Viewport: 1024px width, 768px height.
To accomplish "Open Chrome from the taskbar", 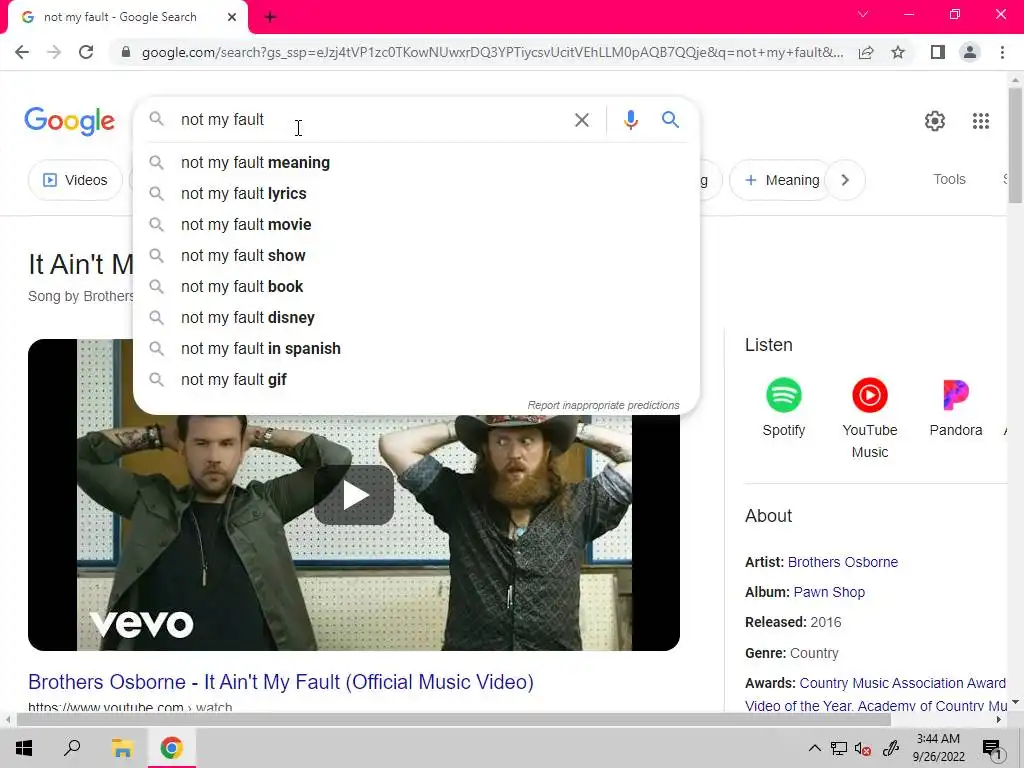I will tap(172, 748).
